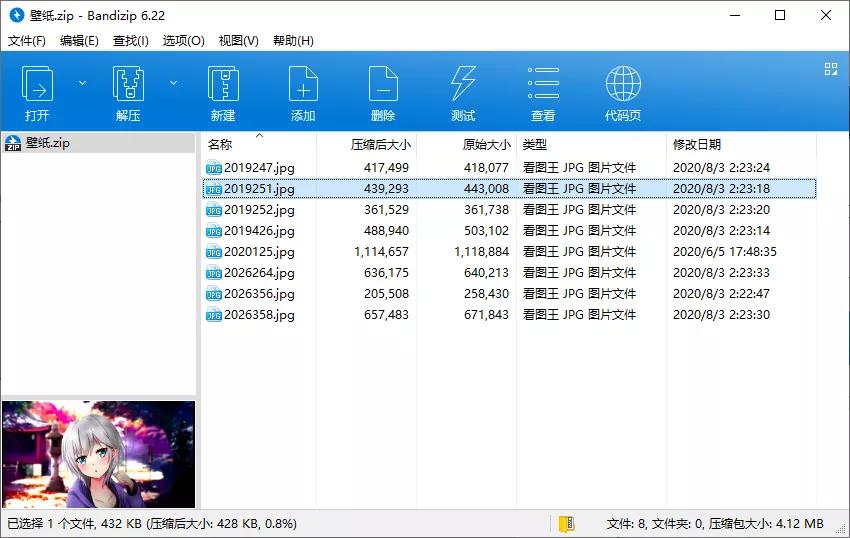Click the JPG icon of 2026264.jpg
Image resolution: width=850 pixels, height=538 pixels.
(214, 273)
